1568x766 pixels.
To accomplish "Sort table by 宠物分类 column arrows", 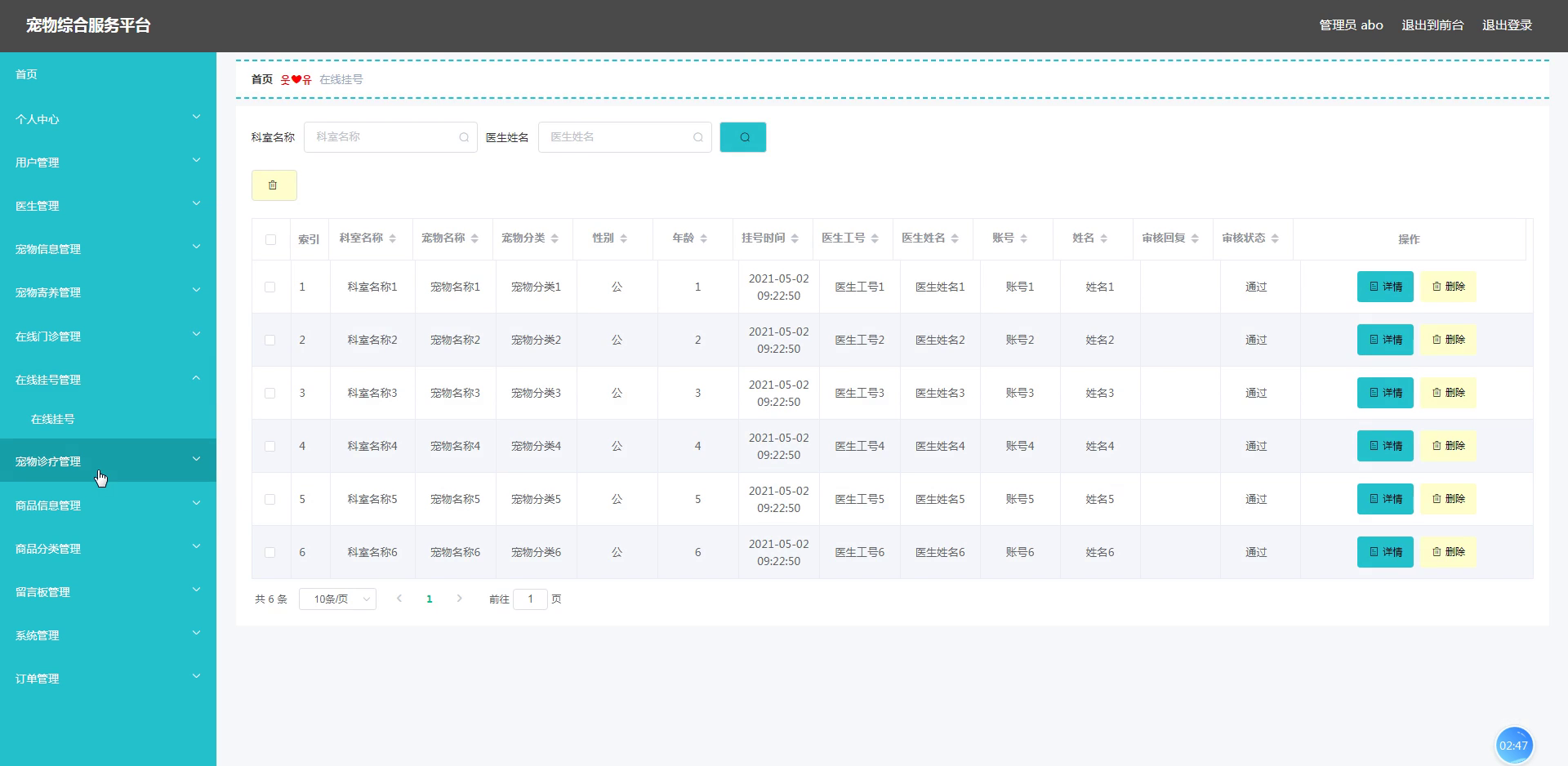I will tap(555, 238).
